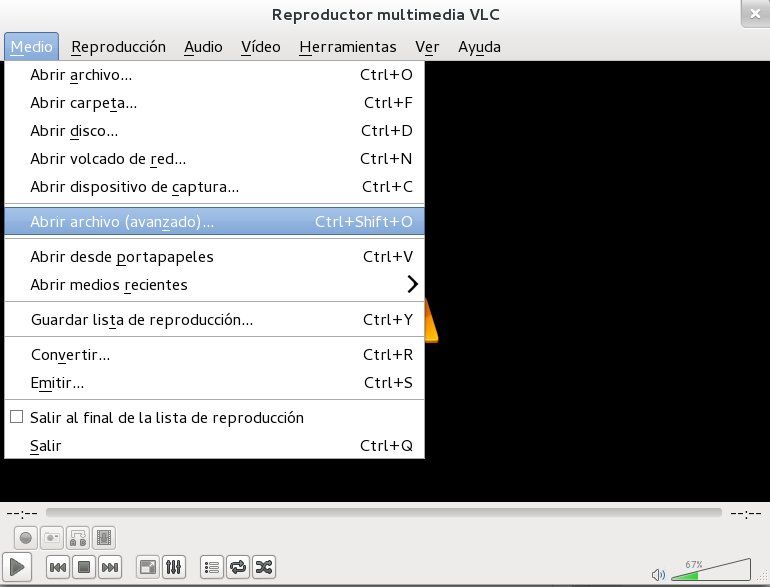Open extended settings equalizer icon
Image resolution: width=770 pixels, height=587 pixels.
pyautogui.click(x=174, y=567)
